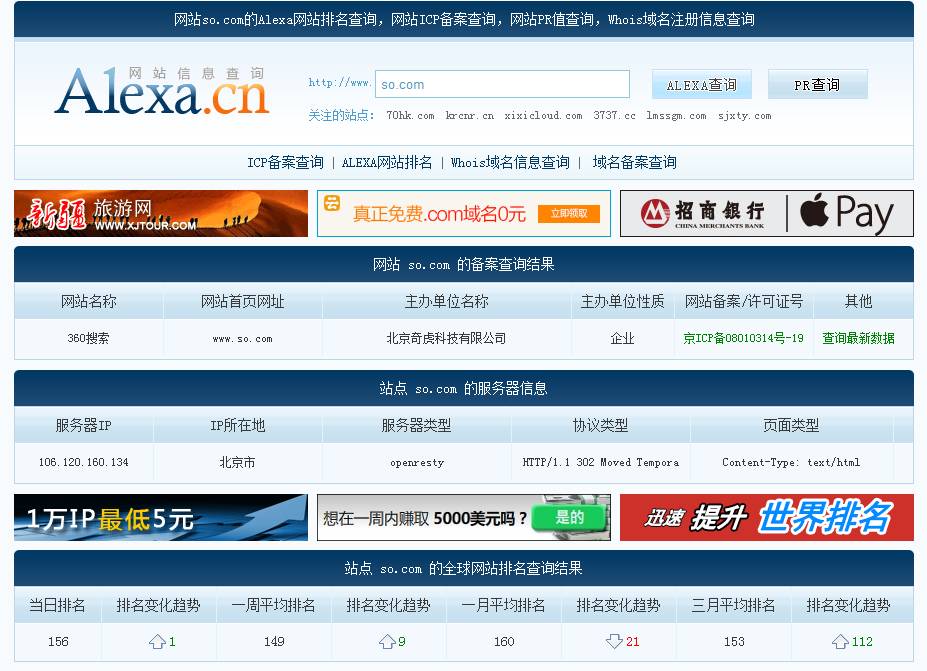Click the domain input field containing so.com
Screen dimensions: 927x671
tap(502, 84)
